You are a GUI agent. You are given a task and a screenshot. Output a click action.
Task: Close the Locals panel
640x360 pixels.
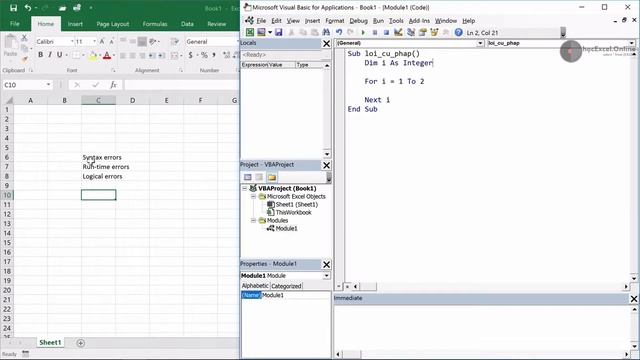pyautogui.click(x=327, y=44)
